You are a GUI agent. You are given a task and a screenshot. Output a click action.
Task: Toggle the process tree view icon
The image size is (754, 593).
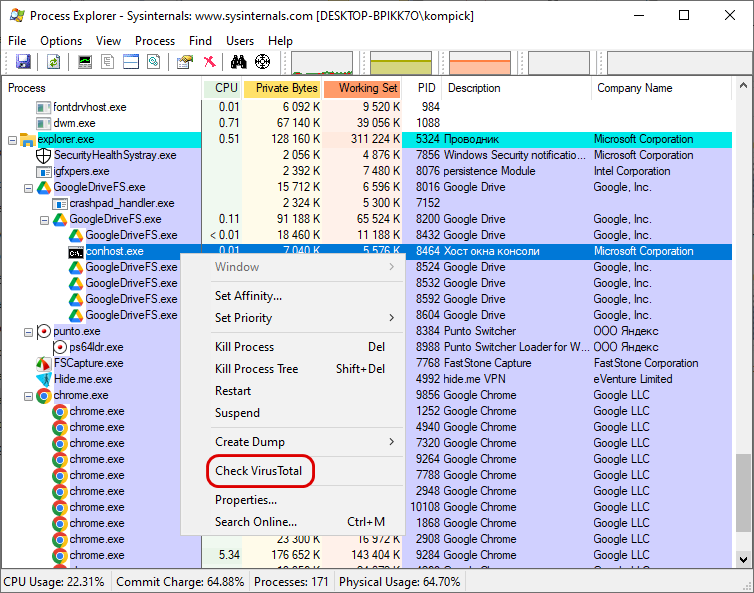pos(108,62)
